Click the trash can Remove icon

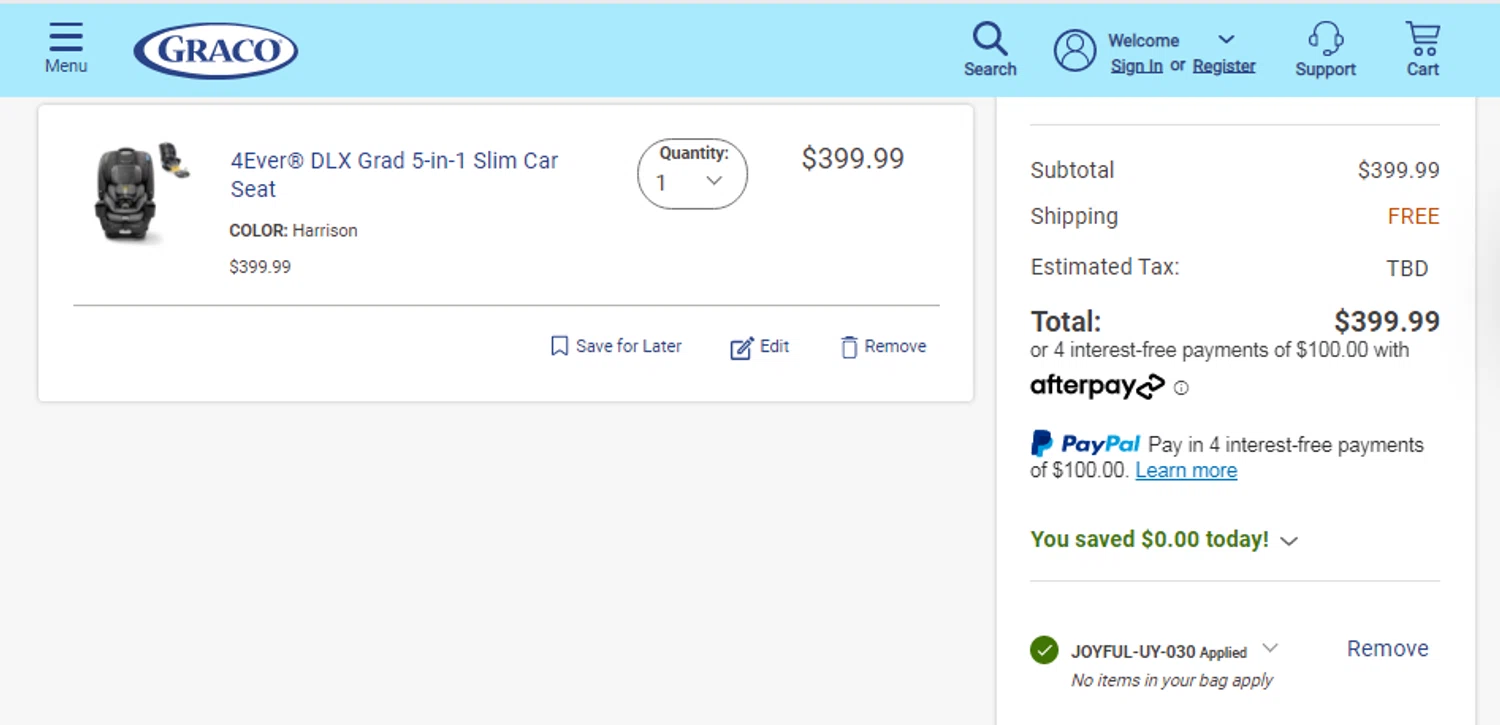[x=849, y=347]
